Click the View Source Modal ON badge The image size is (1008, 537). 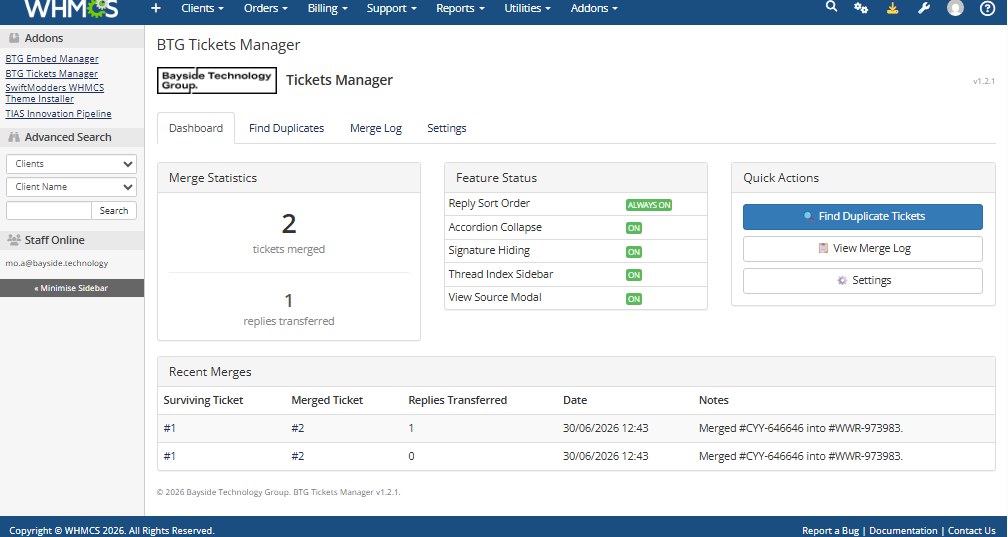pyautogui.click(x=634, y=299)
